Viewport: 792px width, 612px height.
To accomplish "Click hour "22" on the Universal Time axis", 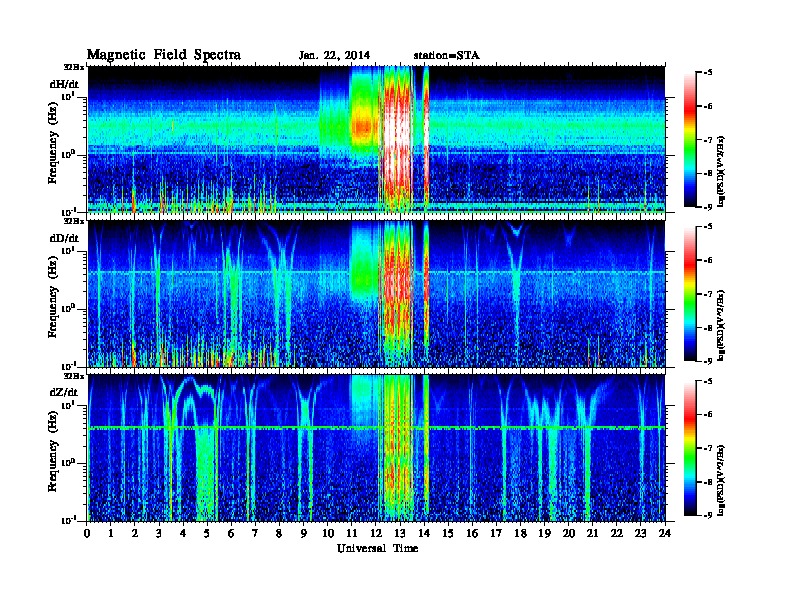I will (x=617, y=533).
